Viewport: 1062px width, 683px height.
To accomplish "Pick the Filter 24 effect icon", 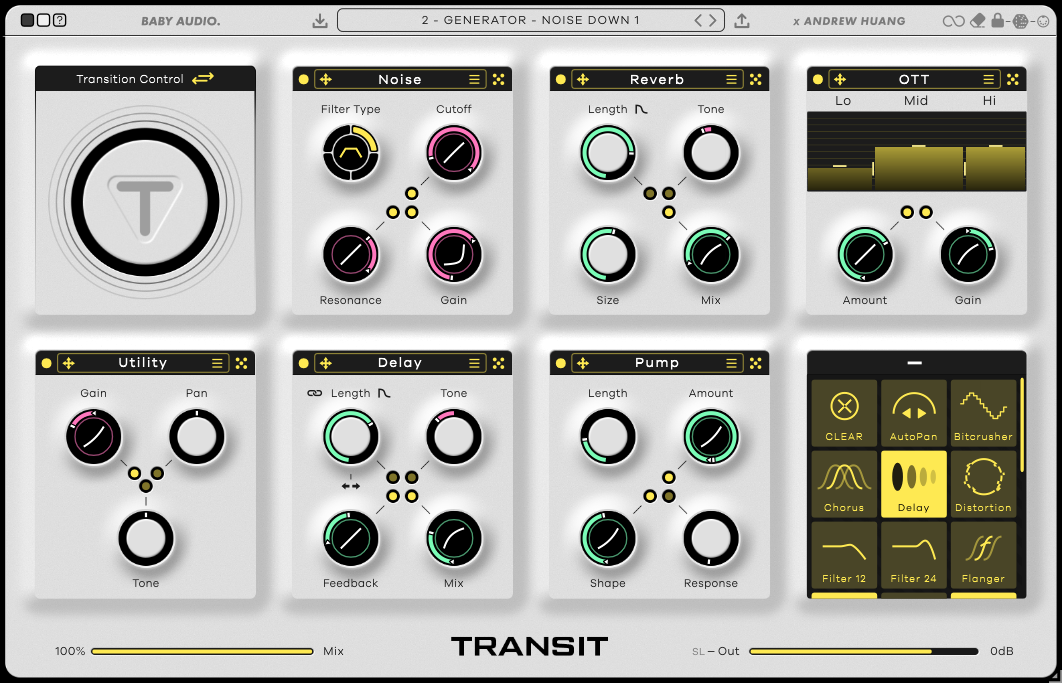I will [x=913, y=555].
